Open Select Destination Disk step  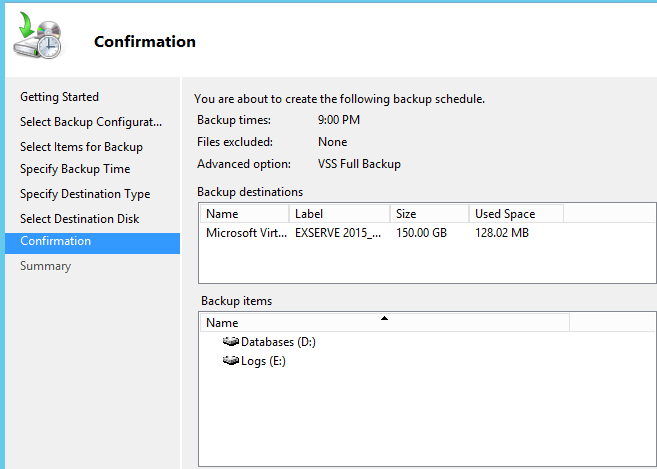(x=80, y=218)
